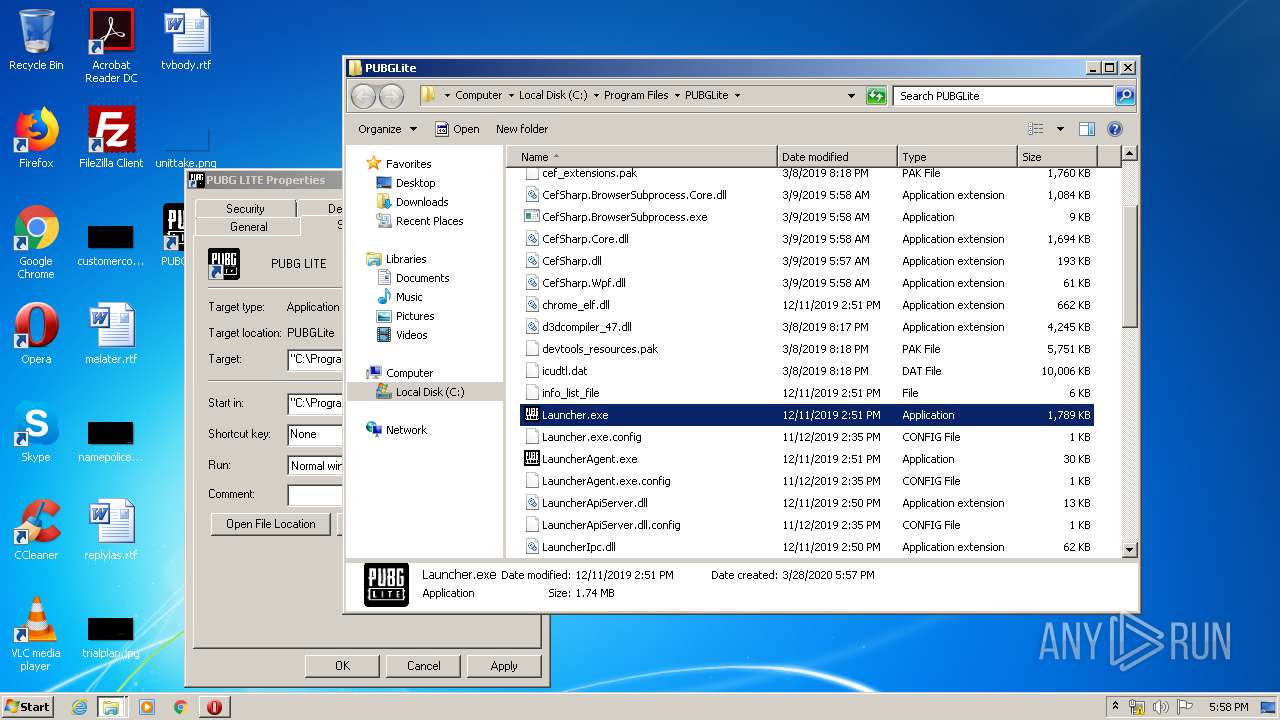Open Acrobat Reader DC desktop shortcut
The image size is (1280, 720).
tap(111, 46)
